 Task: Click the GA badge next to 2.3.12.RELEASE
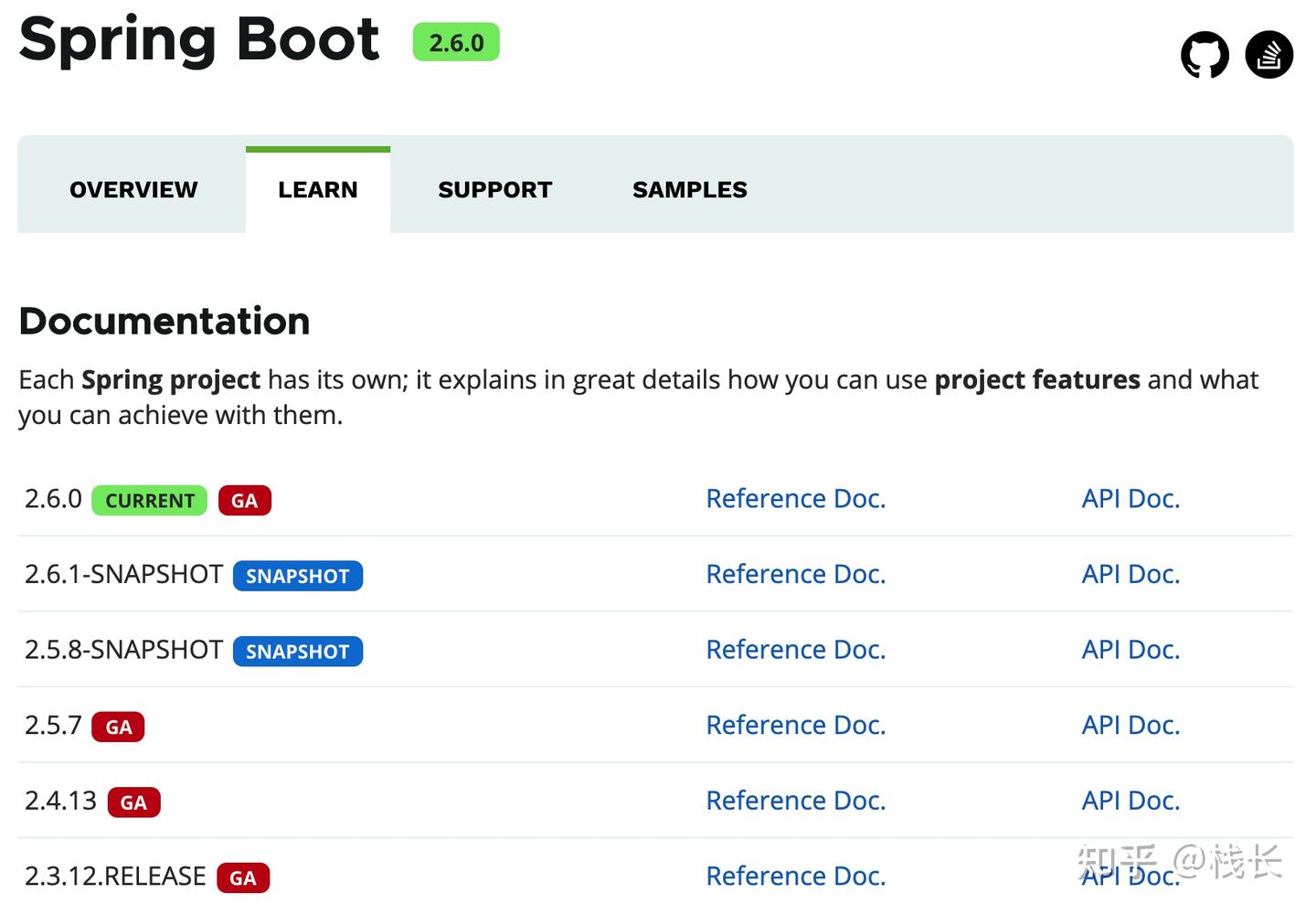pyautogui.click(x=242, y=878)
